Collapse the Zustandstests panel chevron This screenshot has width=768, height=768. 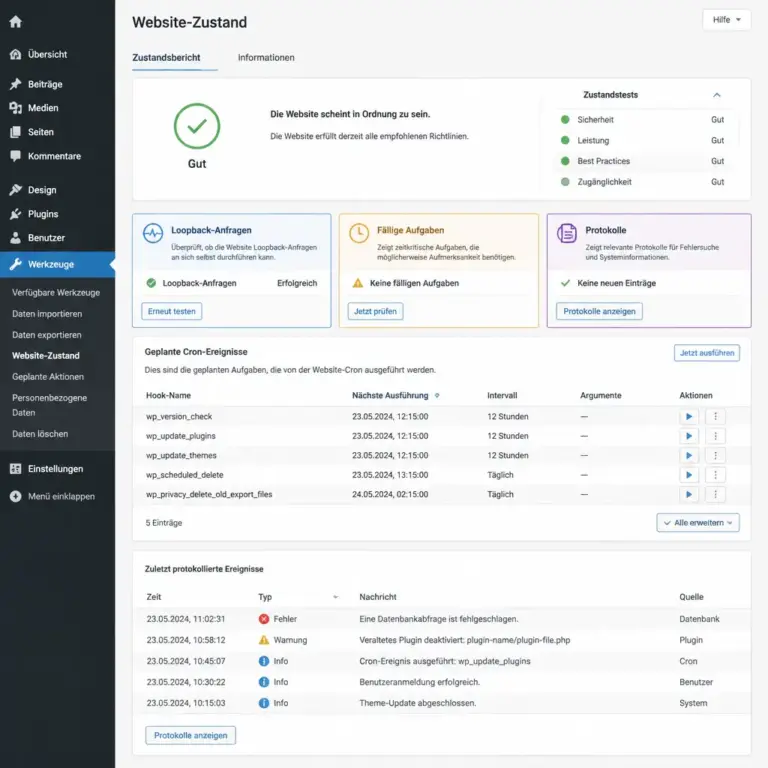[717, 95]
